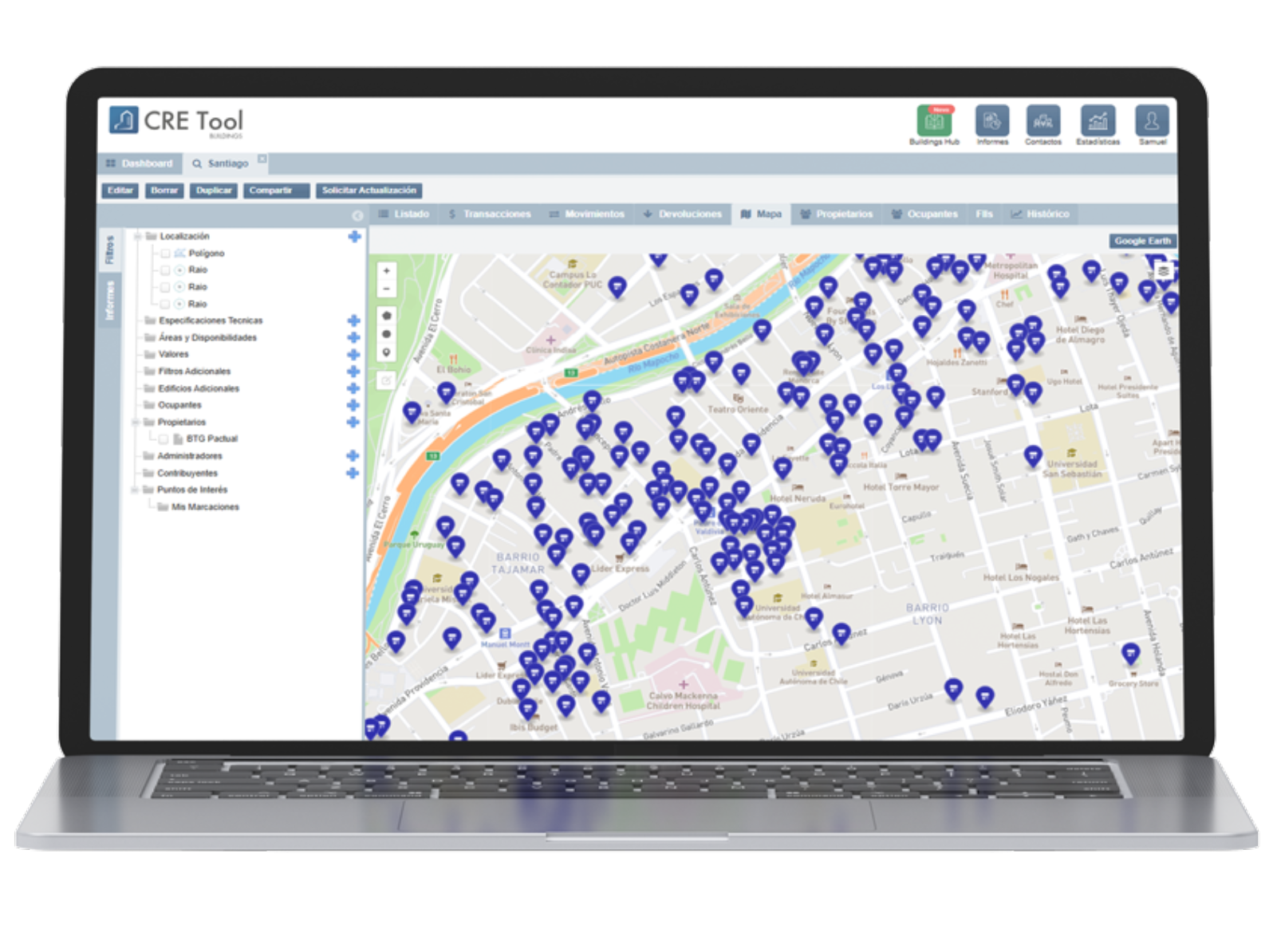Go to the Histórico tab
Screen dimensions: 1273x952
[x=1041, y=214]
